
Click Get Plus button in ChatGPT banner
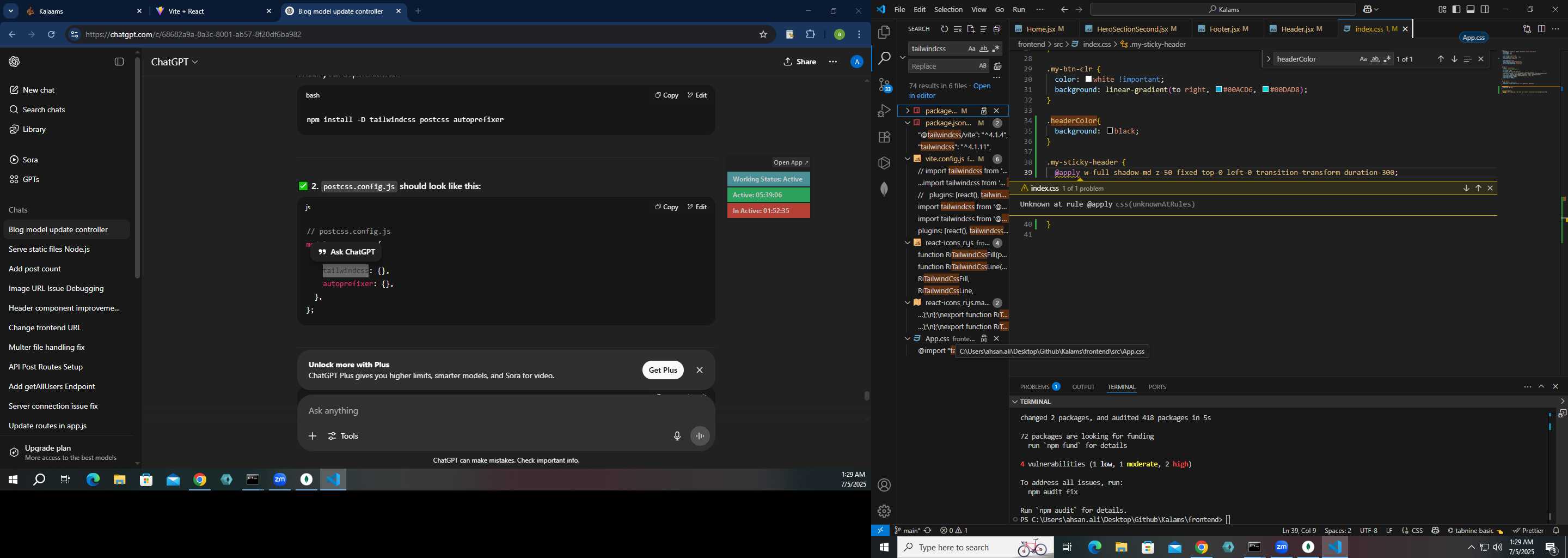pos(662,371)
